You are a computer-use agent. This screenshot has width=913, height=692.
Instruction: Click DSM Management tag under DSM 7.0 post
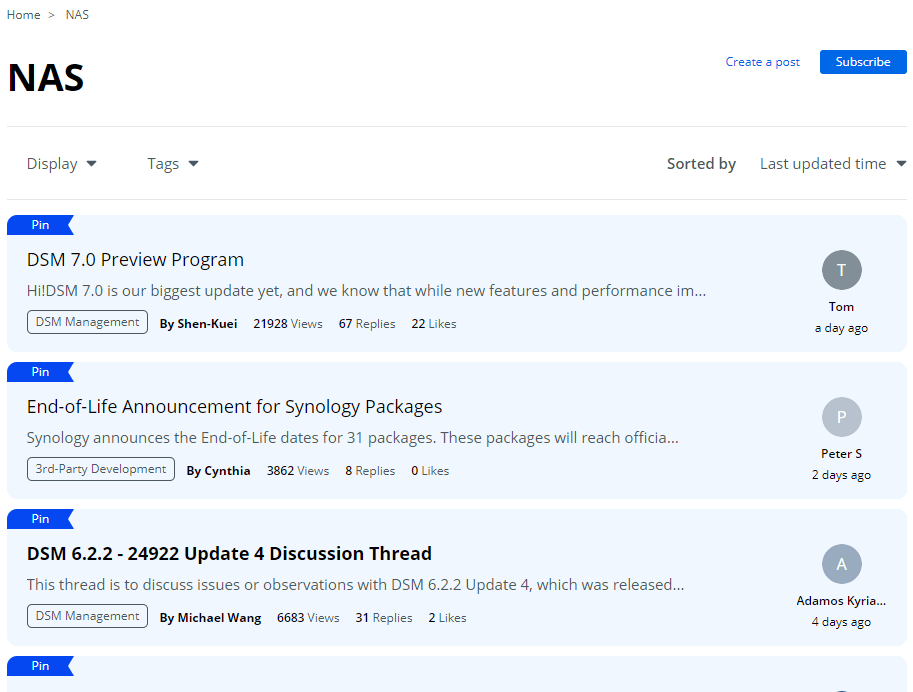pos(87,322)
